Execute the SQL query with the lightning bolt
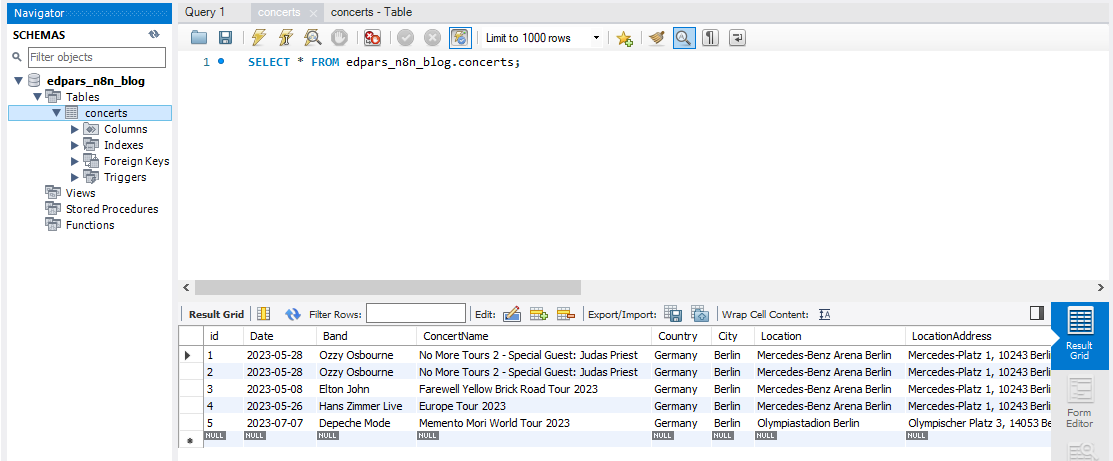Viewport: 1113px width, 461px height. (x=259, y=38)
